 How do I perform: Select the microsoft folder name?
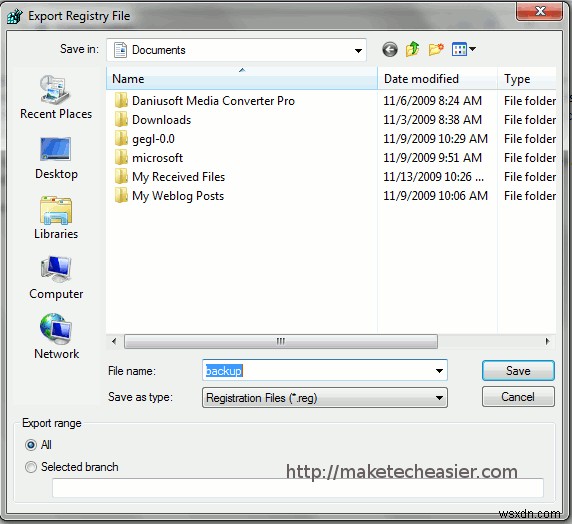(157, 158)
